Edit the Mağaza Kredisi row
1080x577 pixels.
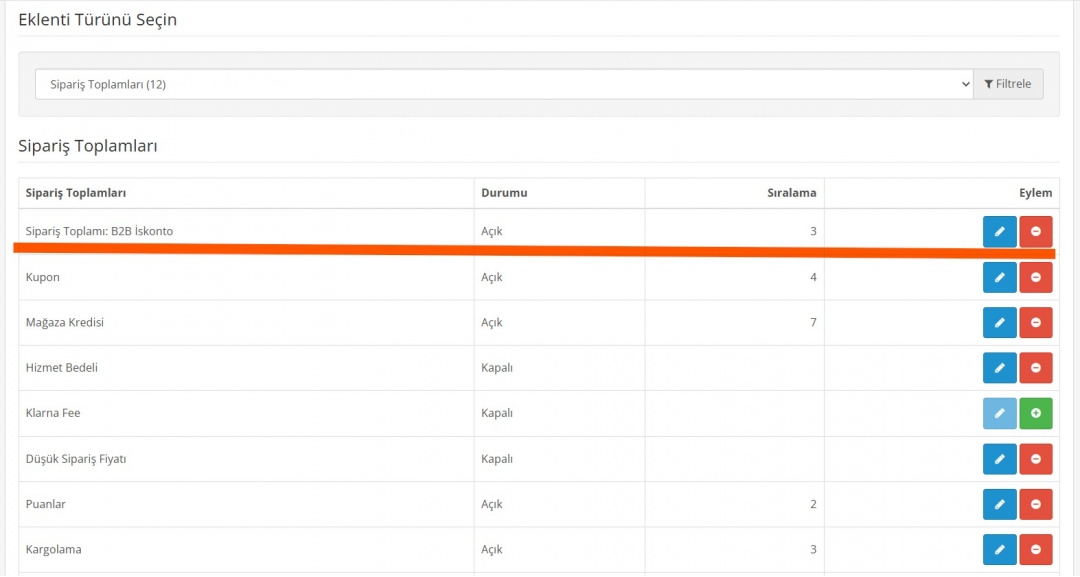click(x=999, y=322)
